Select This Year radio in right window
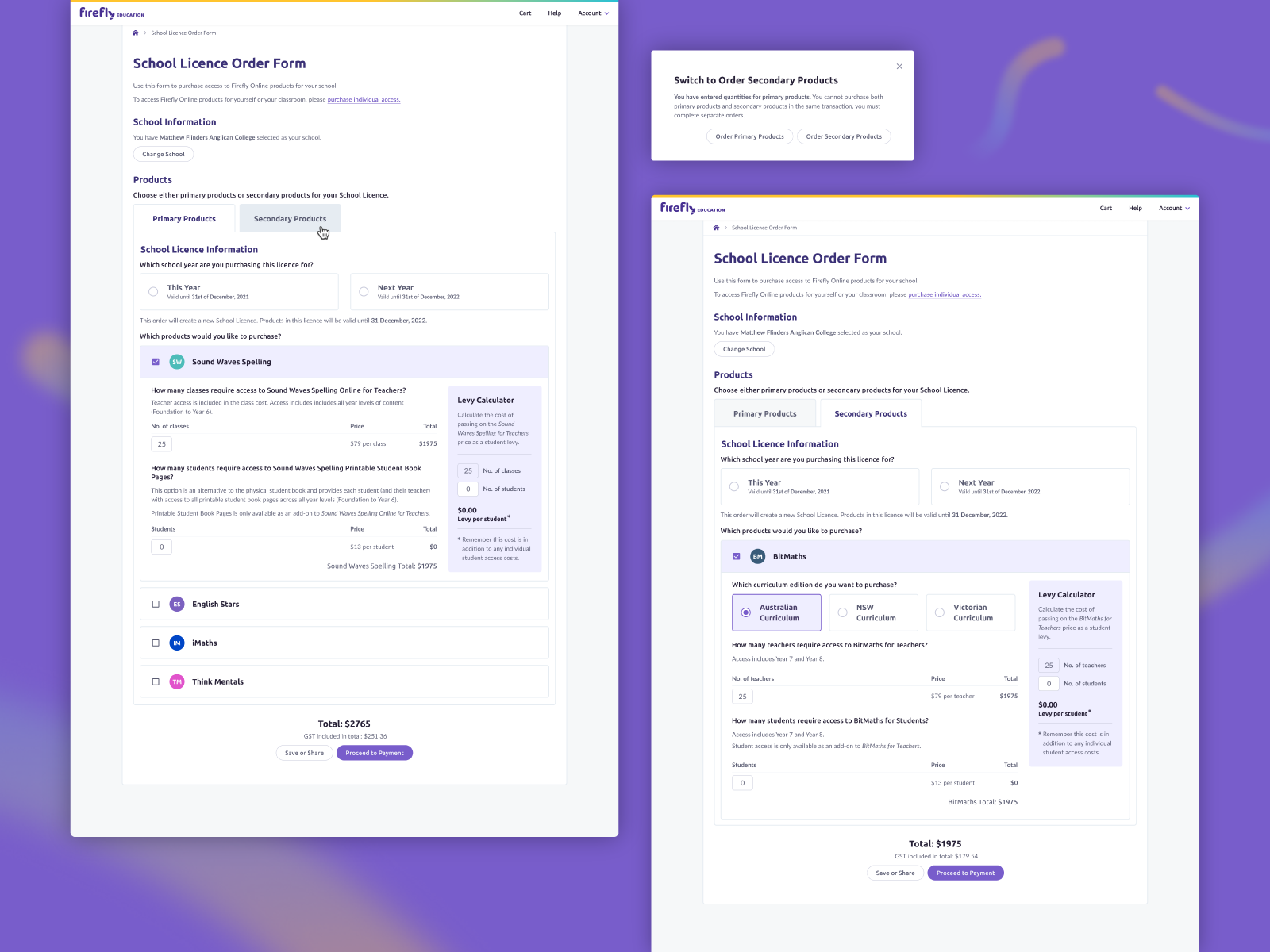Screen dimensions: 1270x952 click(x=734, y=486)
